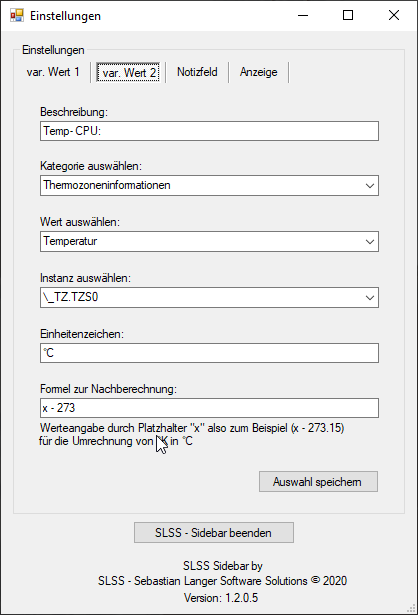Select the var. Wert 2 tab

click(128, 73)
